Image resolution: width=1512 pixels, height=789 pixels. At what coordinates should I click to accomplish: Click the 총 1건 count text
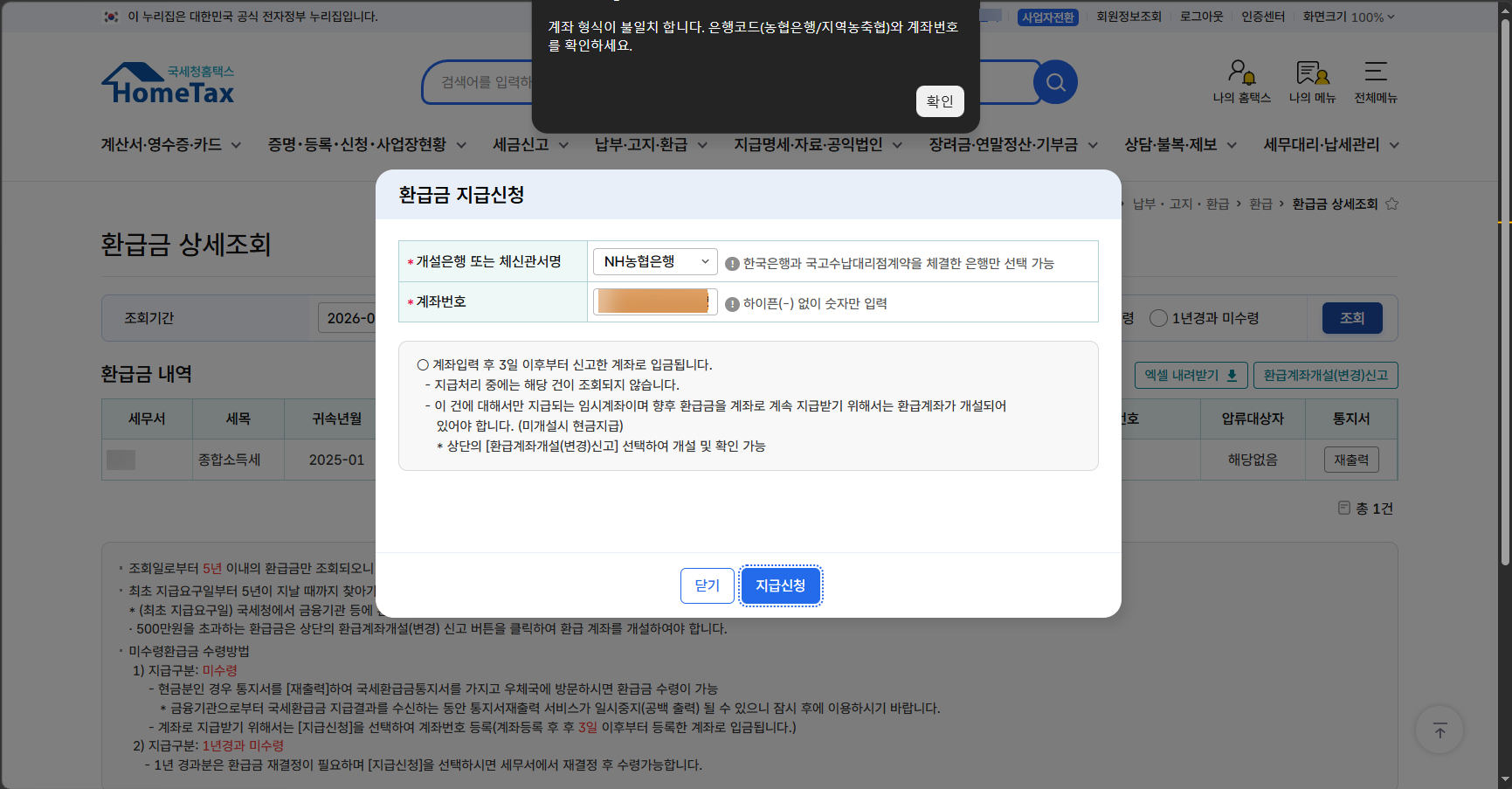click(x=1374, y=509)
